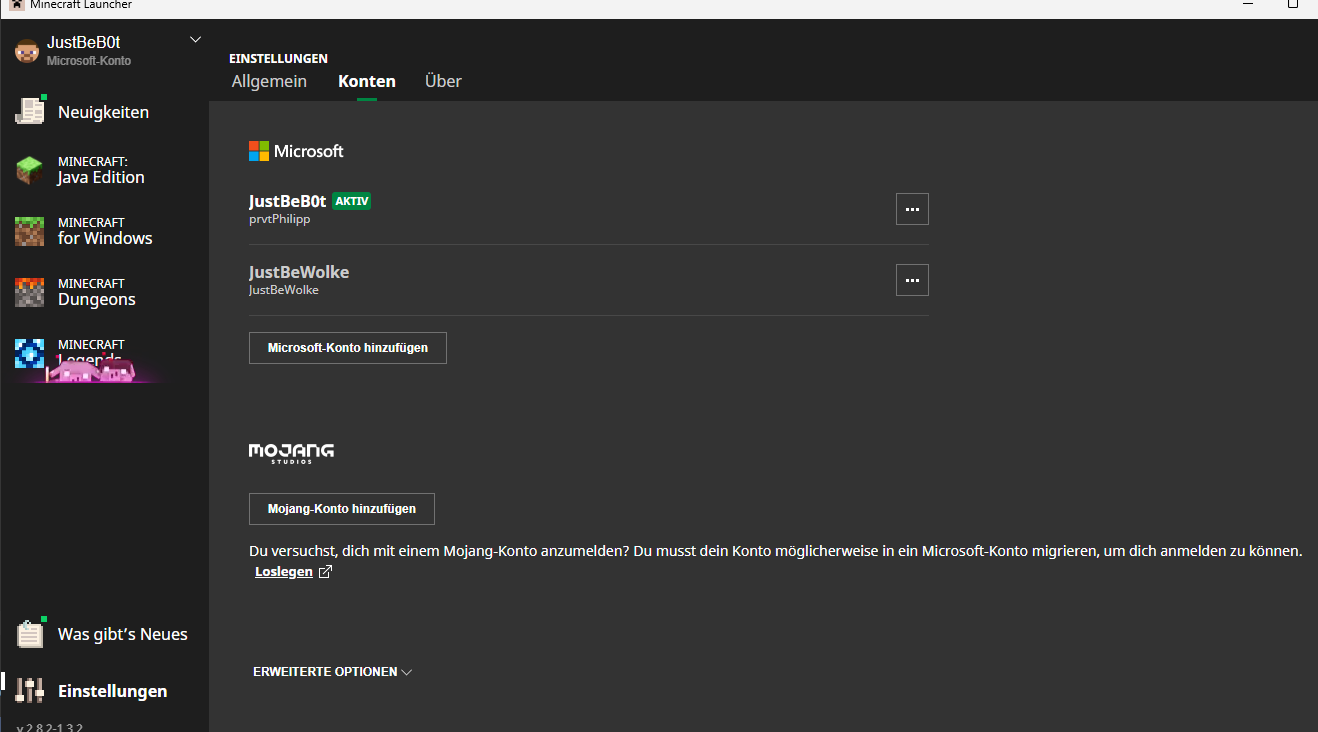
Task: Click the external link icon beside Loslegen
Action: [x=324, y=572]
